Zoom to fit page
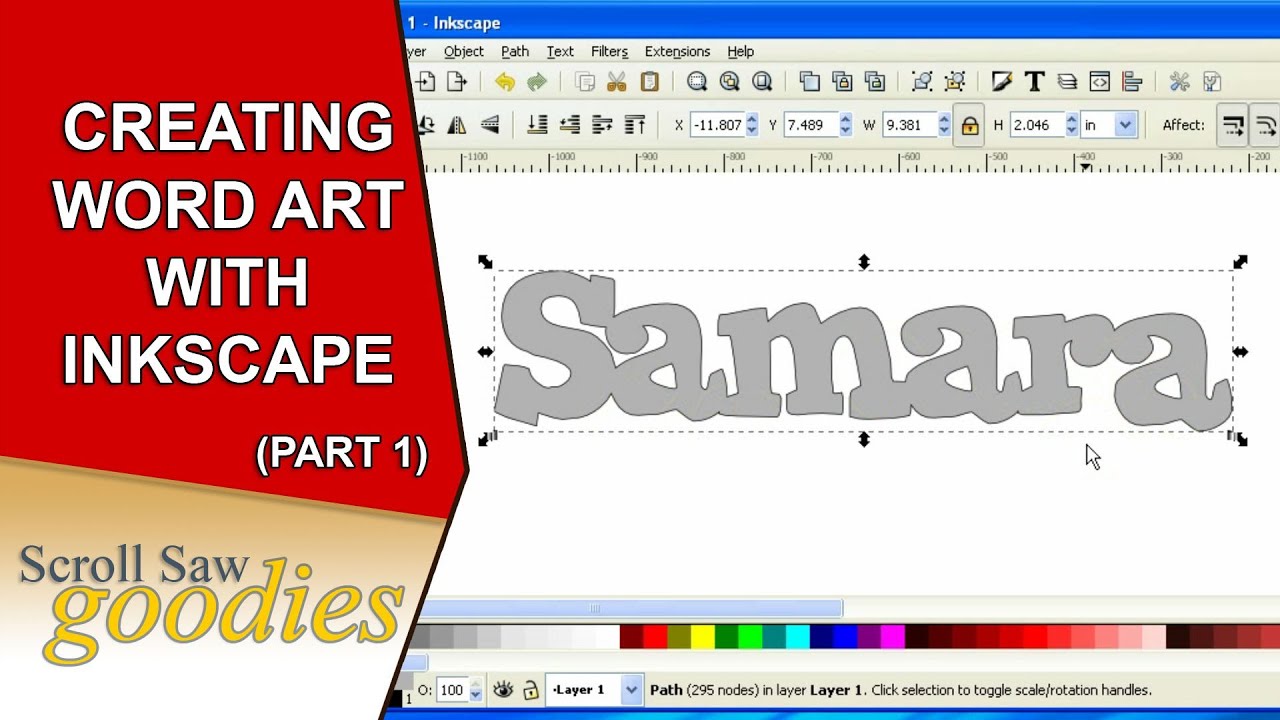1280x720 pixels. tap(762, 82)
